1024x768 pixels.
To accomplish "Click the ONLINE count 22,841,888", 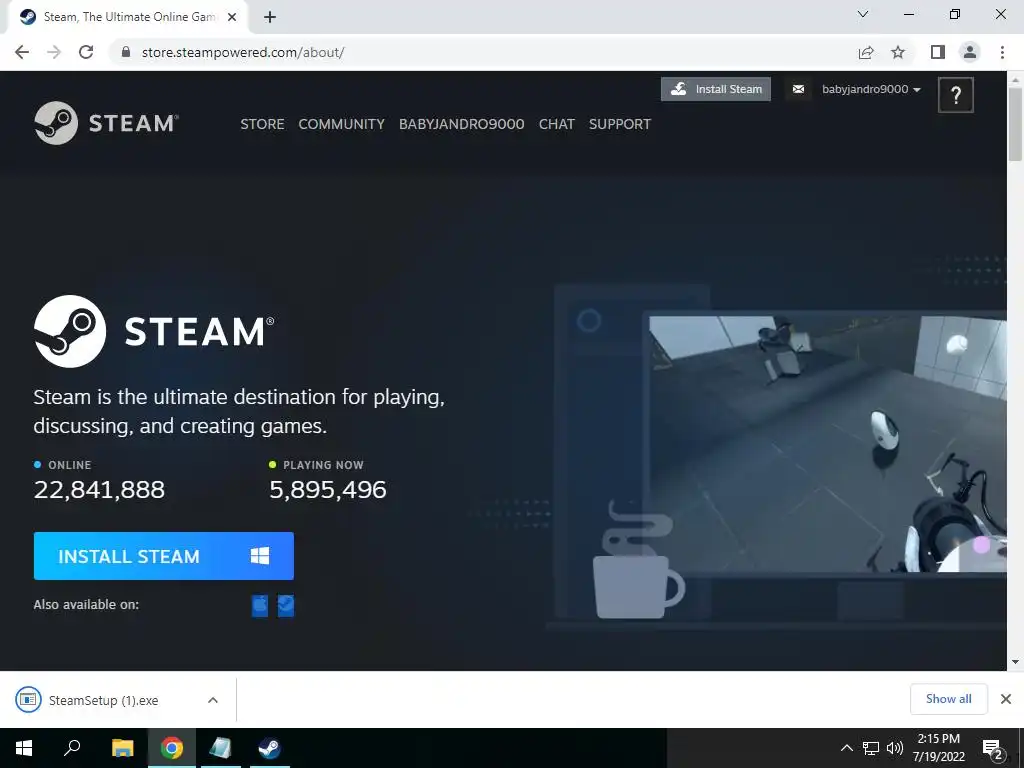I will point(99,490).
